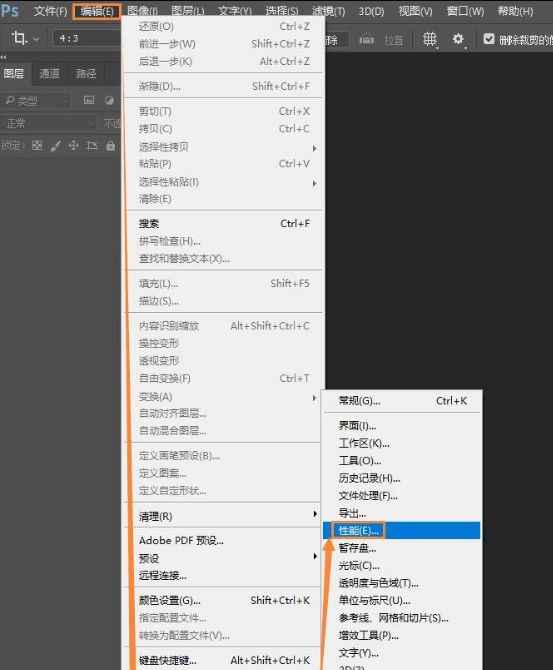Switch to 通道 panel tab

(50, 73)
